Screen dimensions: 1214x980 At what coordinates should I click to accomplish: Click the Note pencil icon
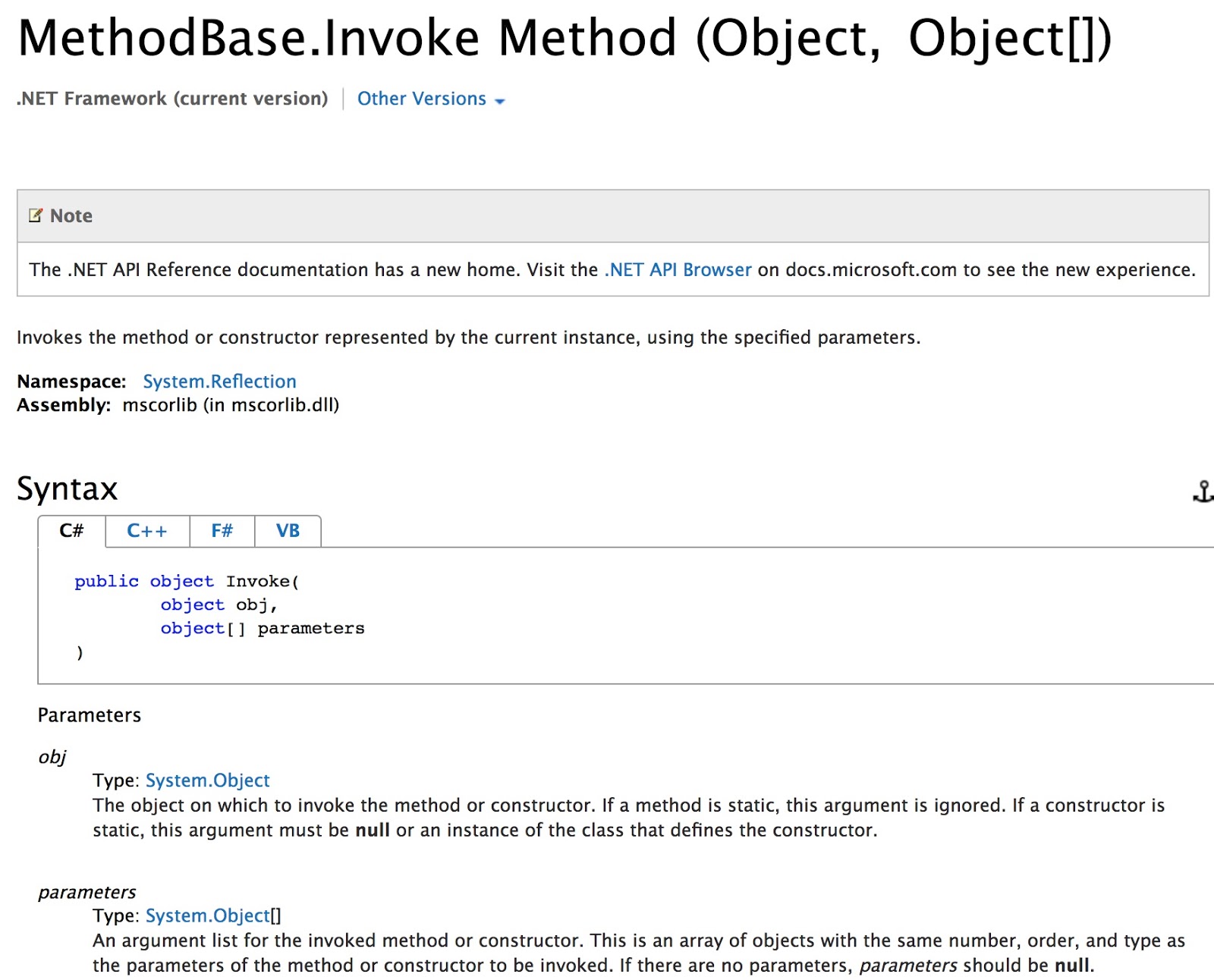tap(35, 215)
